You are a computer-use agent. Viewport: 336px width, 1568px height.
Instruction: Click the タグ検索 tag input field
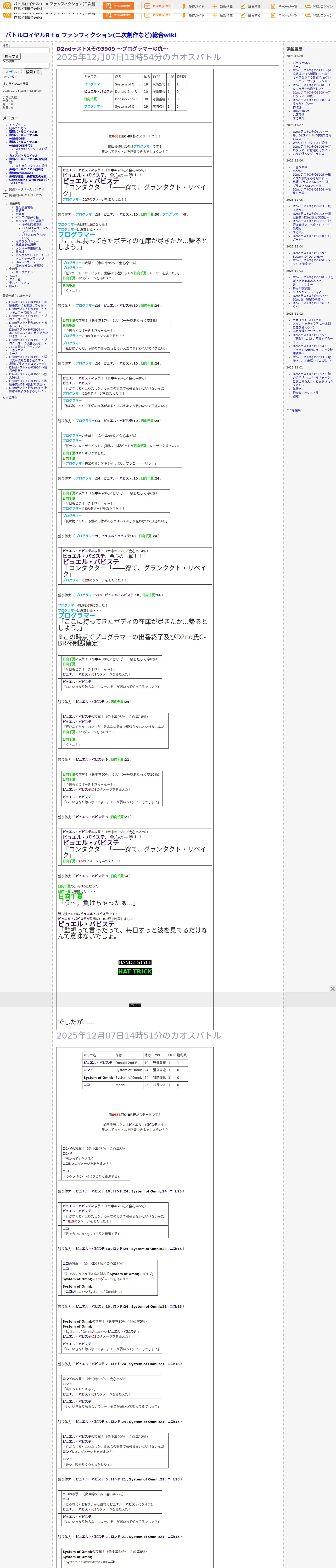[26, 66]
